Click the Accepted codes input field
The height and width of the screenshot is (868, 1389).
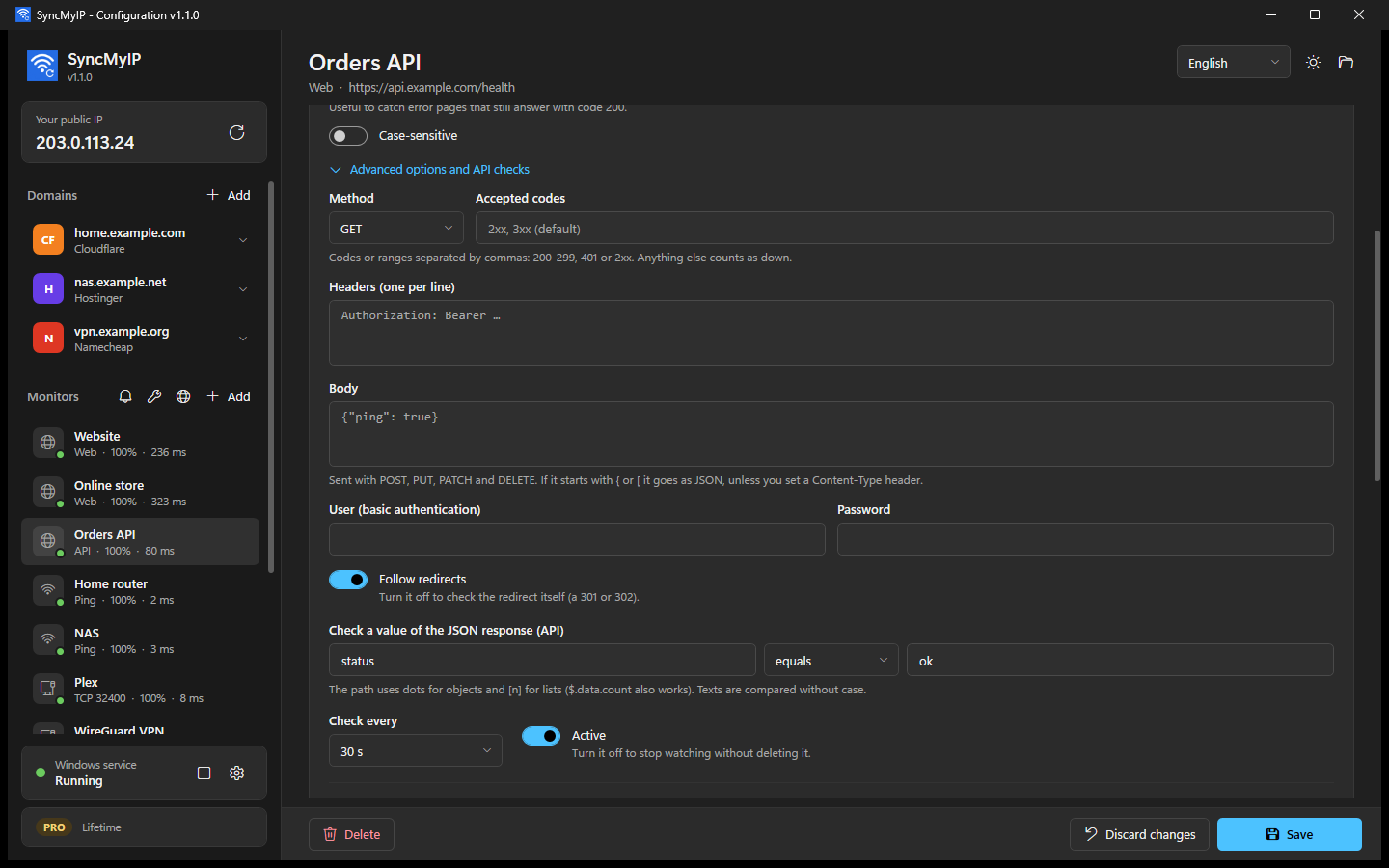coord(905,229)
